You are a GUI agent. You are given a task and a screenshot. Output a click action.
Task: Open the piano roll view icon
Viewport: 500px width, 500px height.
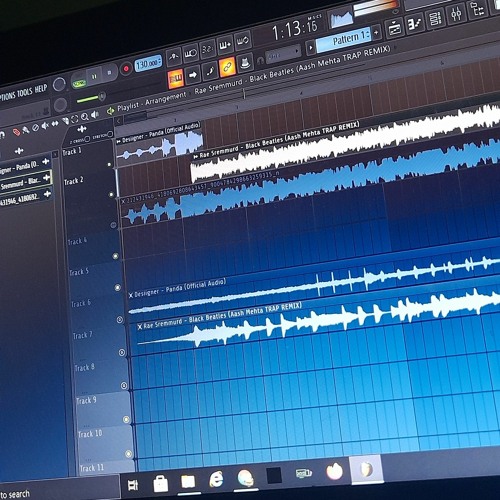coord(414,23)
